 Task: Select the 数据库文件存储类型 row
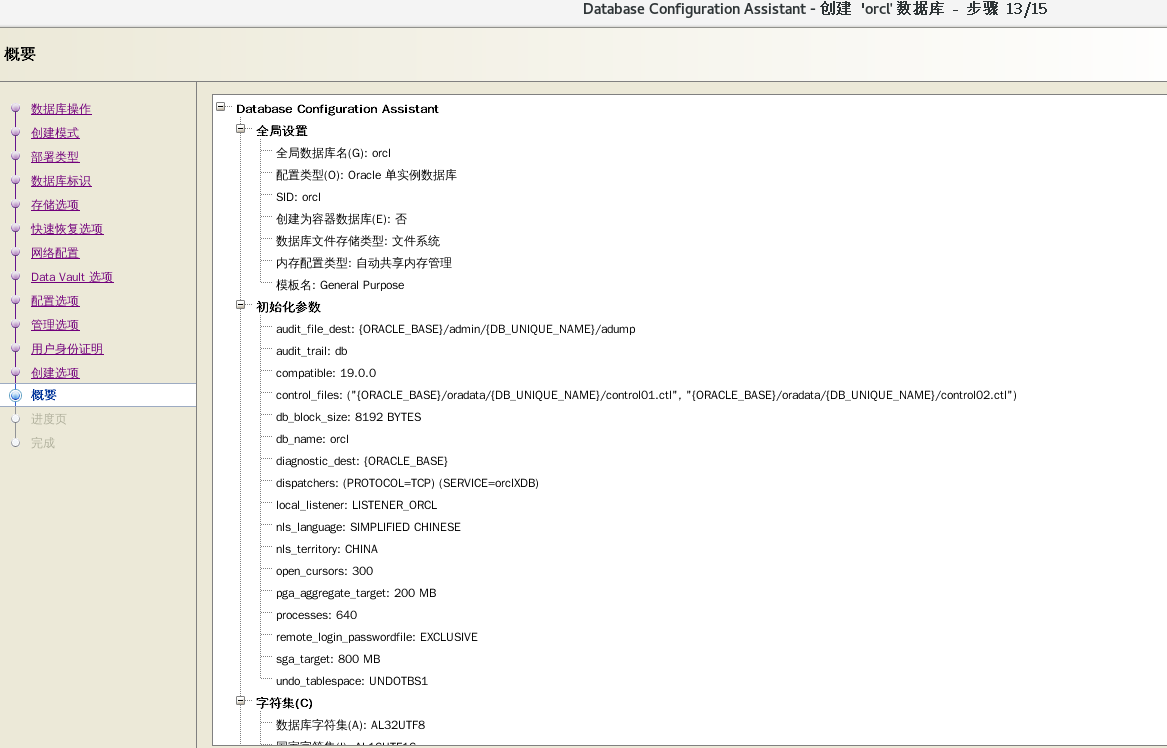click(x=358, y=241)
